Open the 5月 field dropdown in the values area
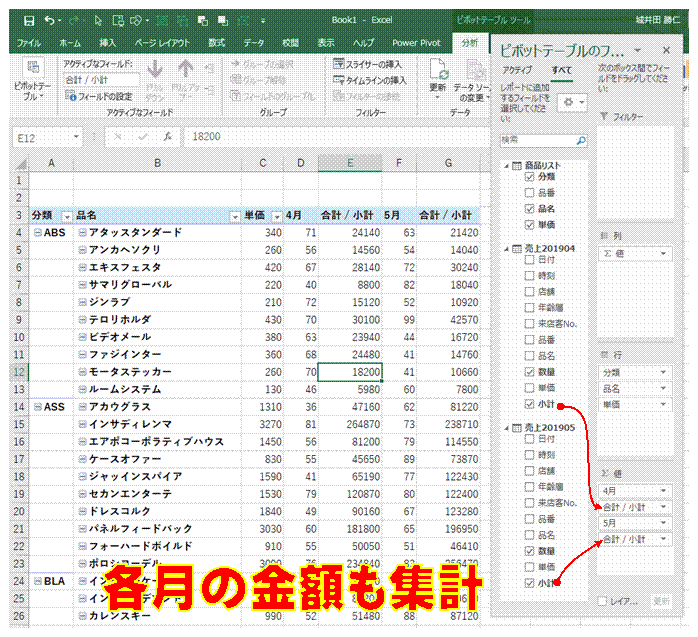 pyautogui.click(x=663, y=523)
